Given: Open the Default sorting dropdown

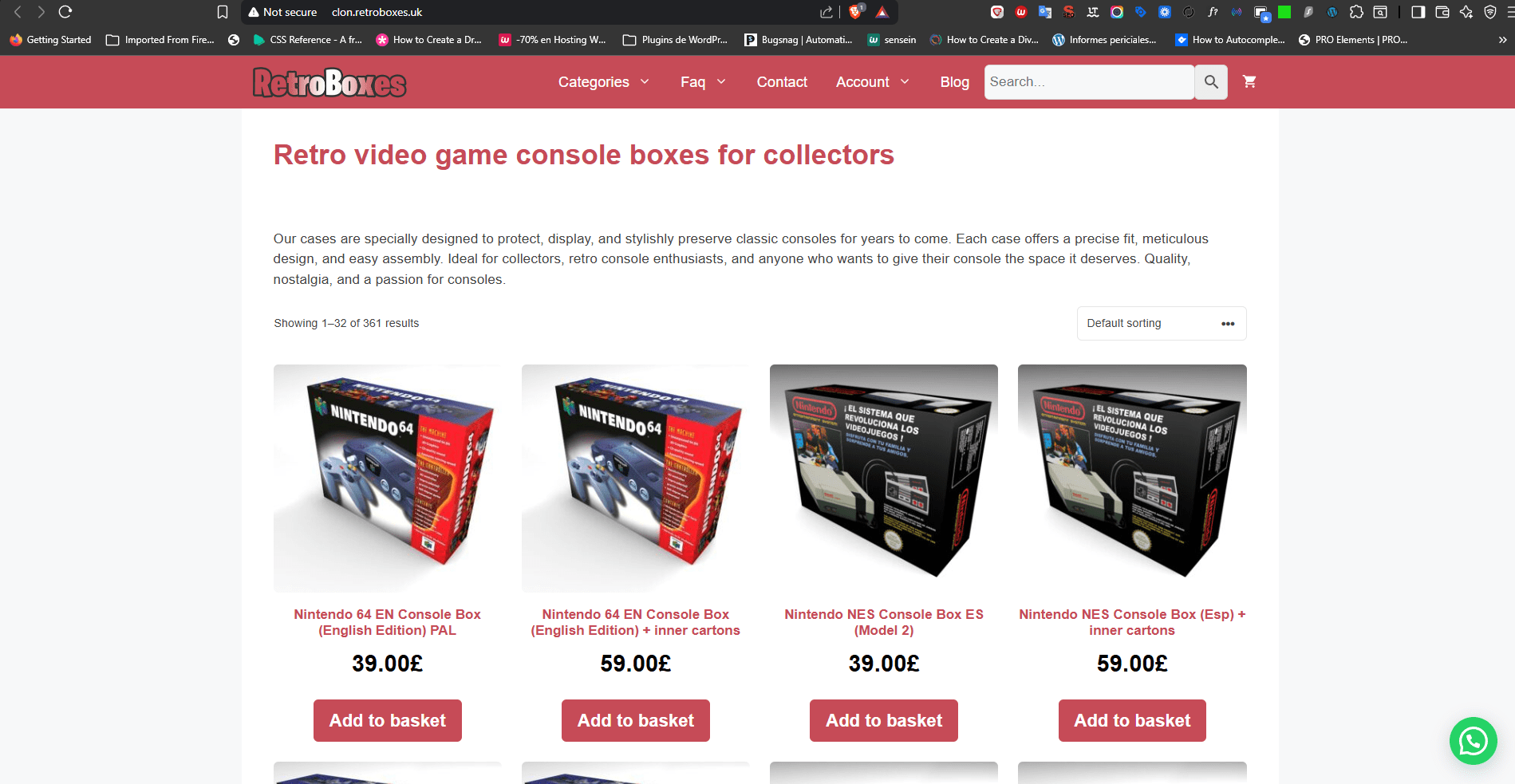Looking at the screenshot, I should [x=1161, y=323].
